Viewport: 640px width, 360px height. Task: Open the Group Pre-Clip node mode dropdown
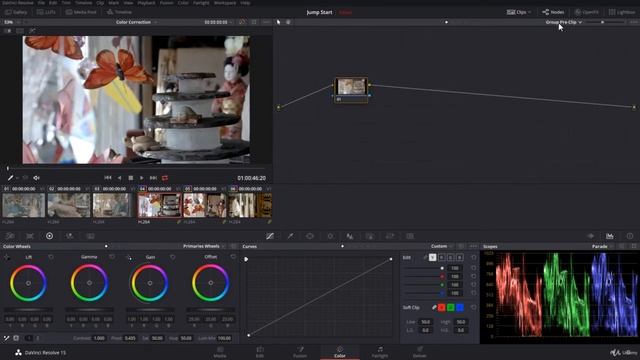[x=564, y=22]
